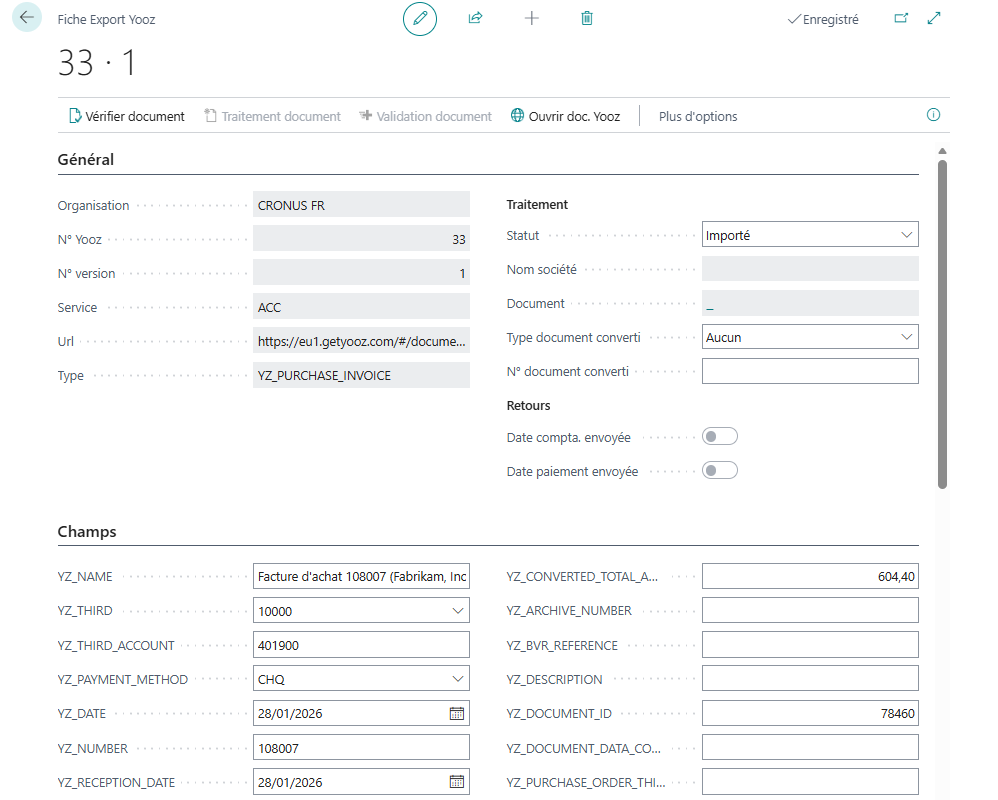This screenshot has height=800, width=998.
Task: Open Type document converti dropdown
Action: pos(907,337)
